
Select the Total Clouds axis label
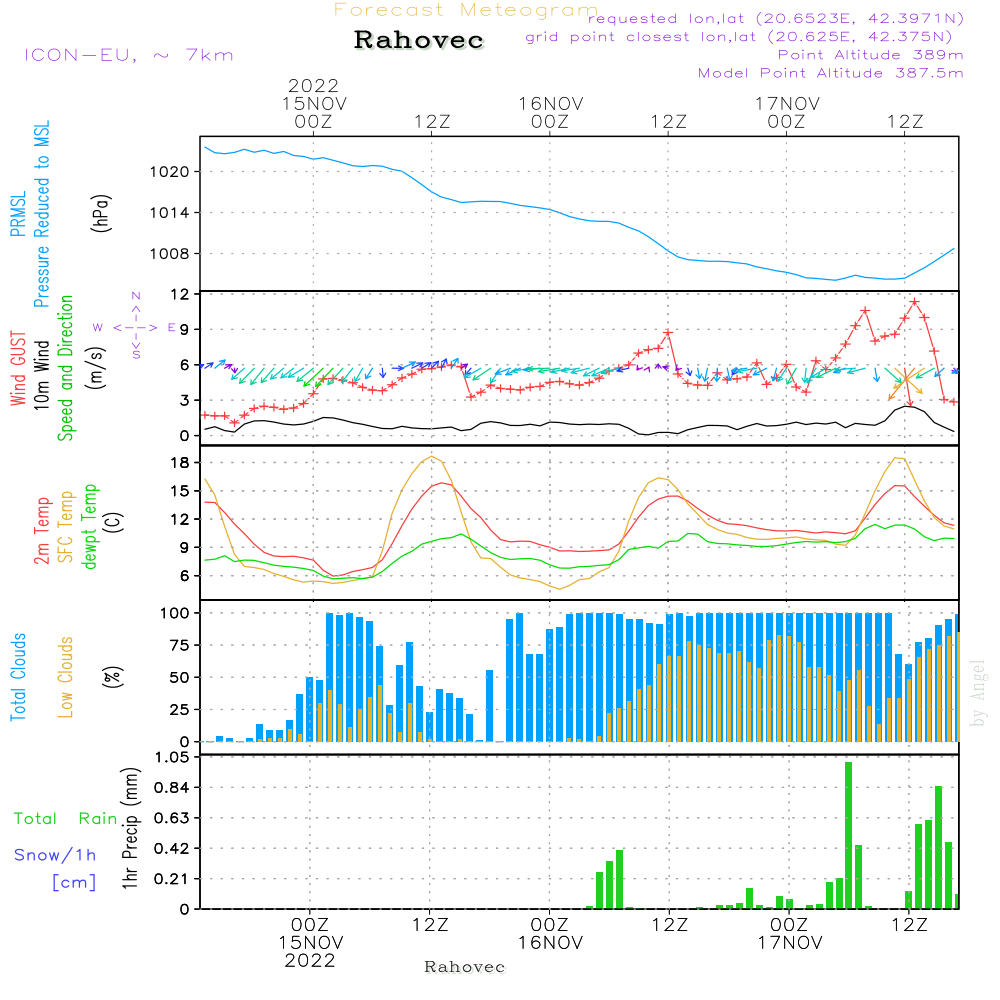[19, 677]
